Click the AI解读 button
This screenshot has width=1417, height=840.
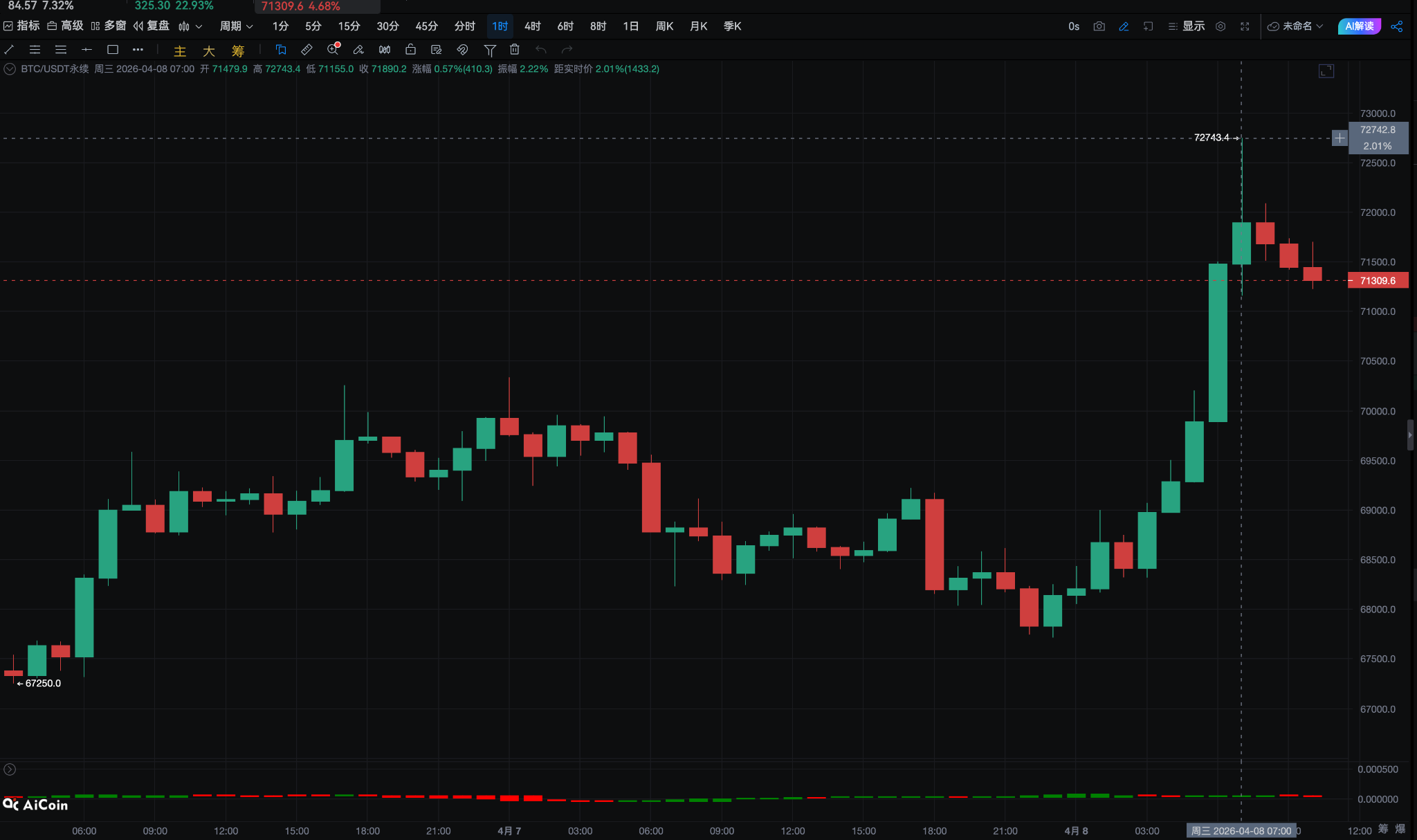tap(1359, 26)
